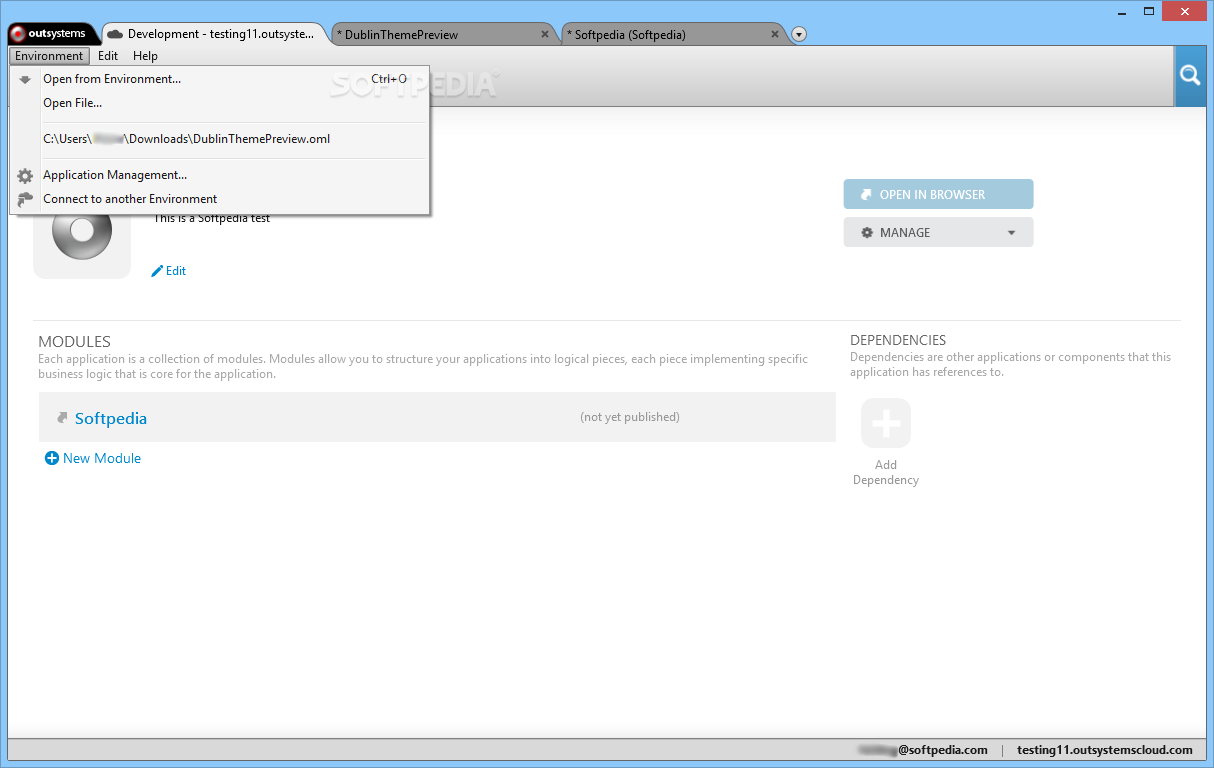
Task: Select Application Management... menu entry
Action: [220, 175]
